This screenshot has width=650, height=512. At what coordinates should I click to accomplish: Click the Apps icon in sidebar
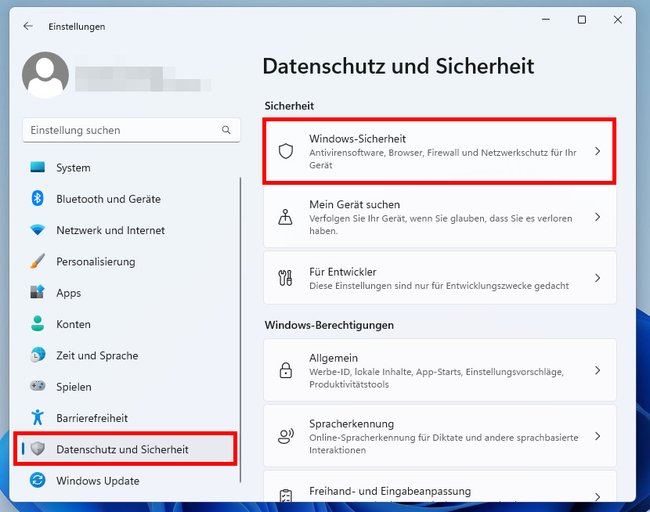[38, 292]
